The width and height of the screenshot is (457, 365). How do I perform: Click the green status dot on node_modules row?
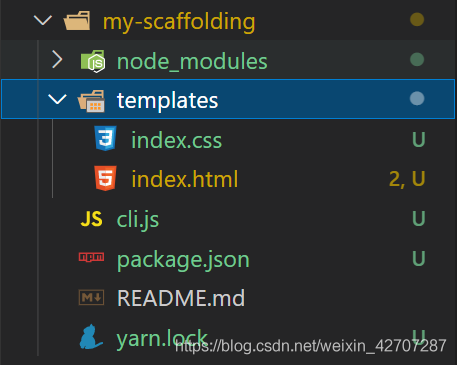point(417,60)
